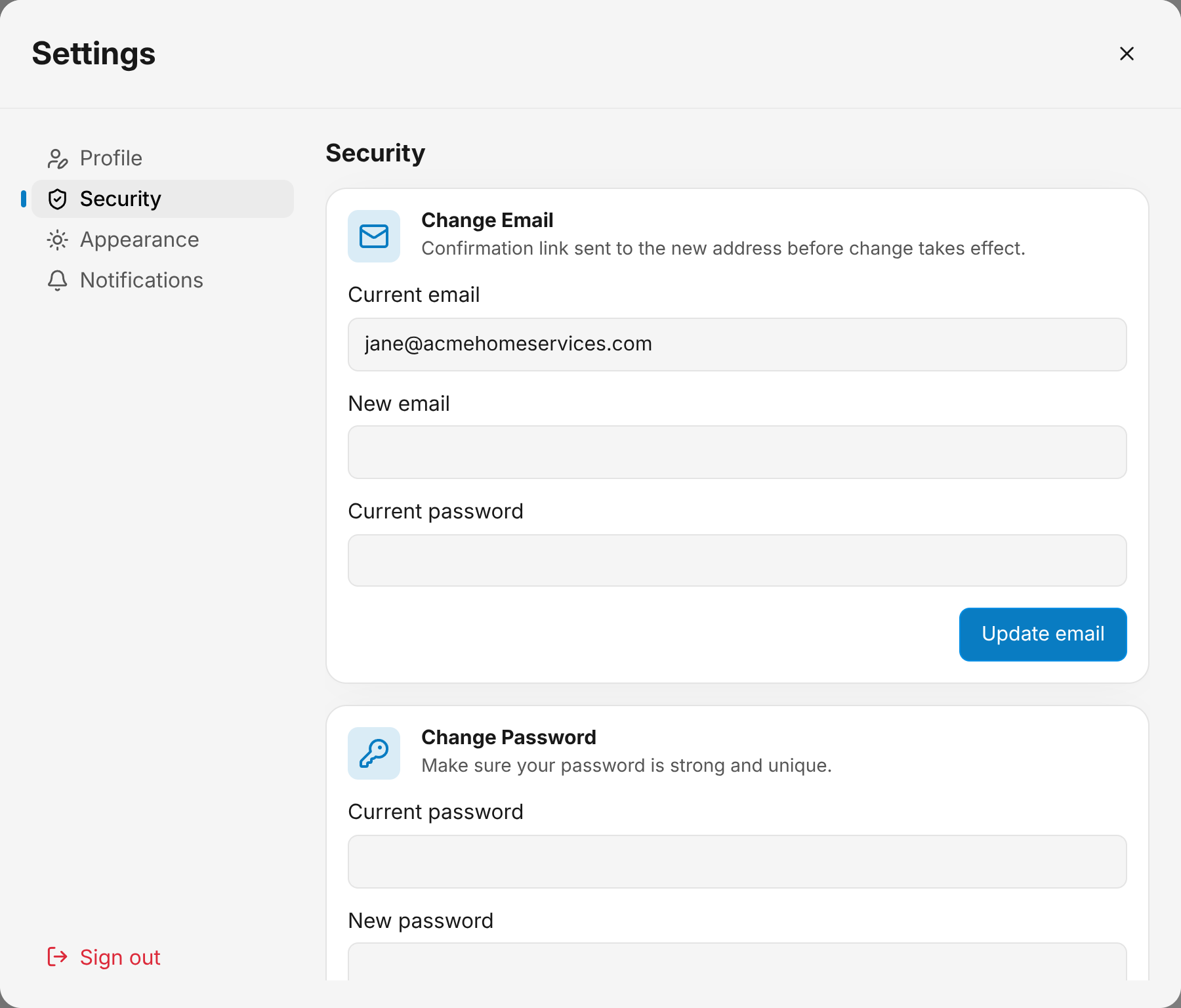Focus Current password field in Change Password card

coord(737,862)
